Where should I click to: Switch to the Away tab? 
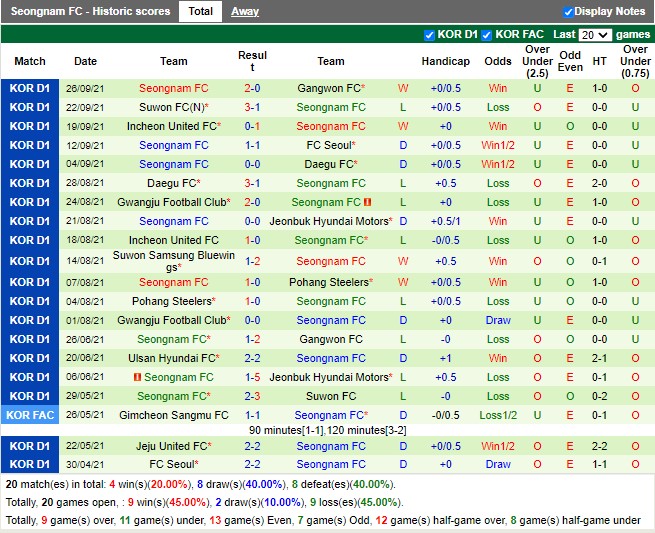click(245, 12)
